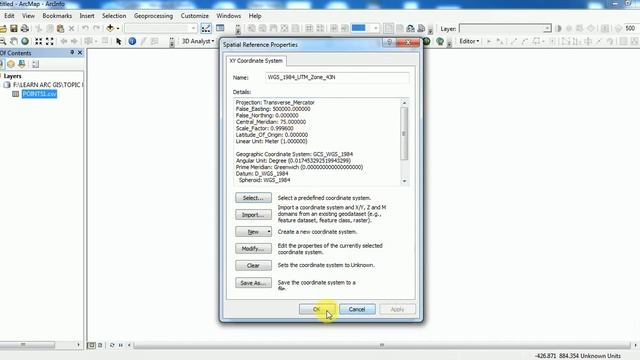Select the Layers data frame item
This screenshot has height=360, width=640.
pyautogui.click(x=13, y=76)
